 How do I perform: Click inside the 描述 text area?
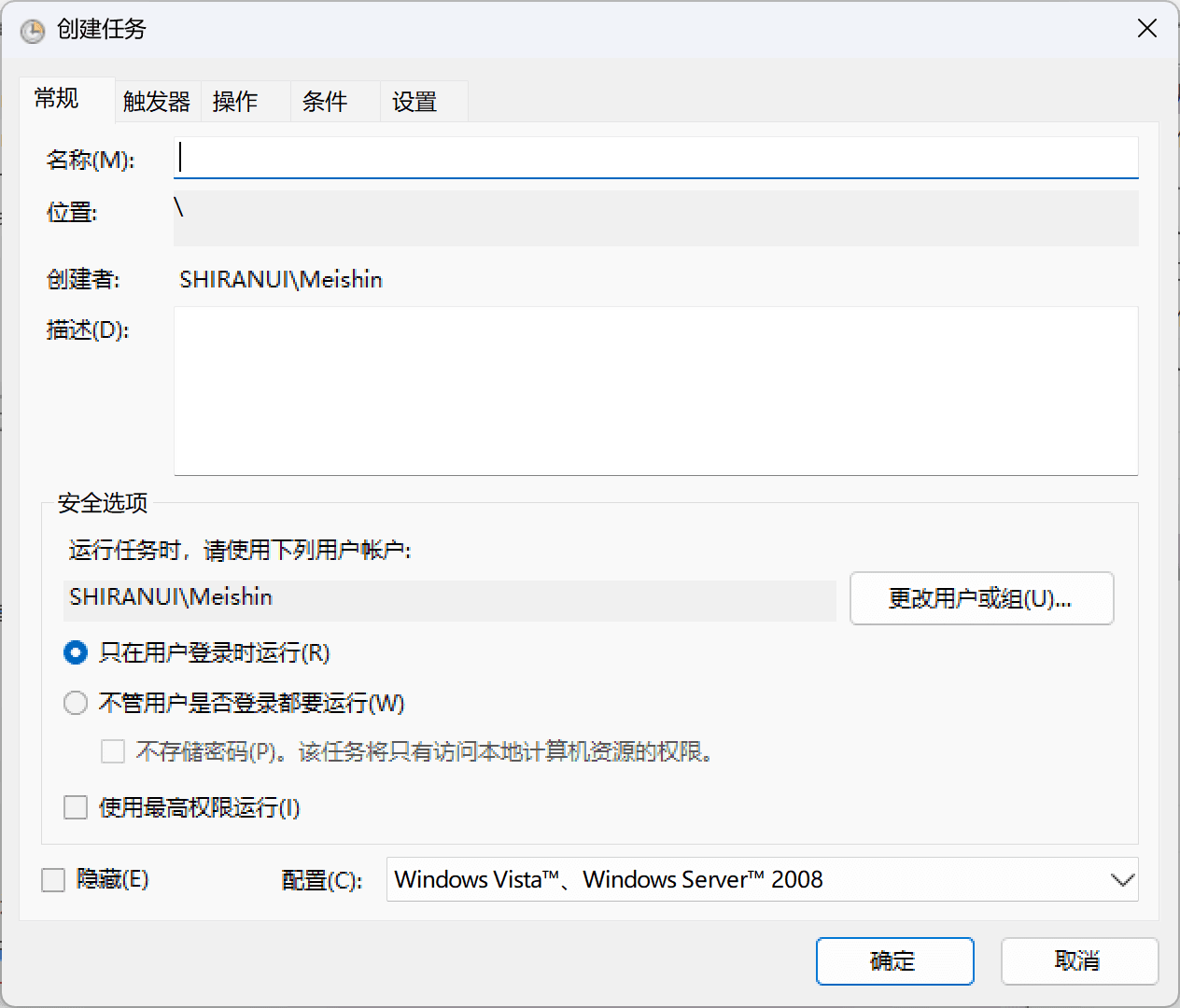point(655,390)
